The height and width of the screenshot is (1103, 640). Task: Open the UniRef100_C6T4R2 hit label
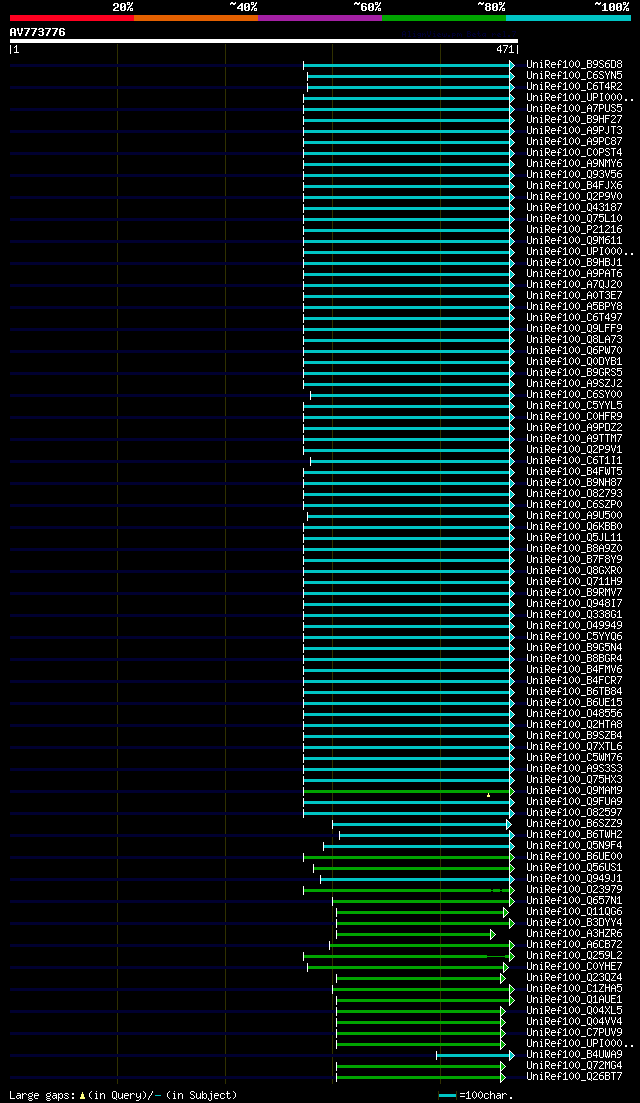(x=574, y=87)
